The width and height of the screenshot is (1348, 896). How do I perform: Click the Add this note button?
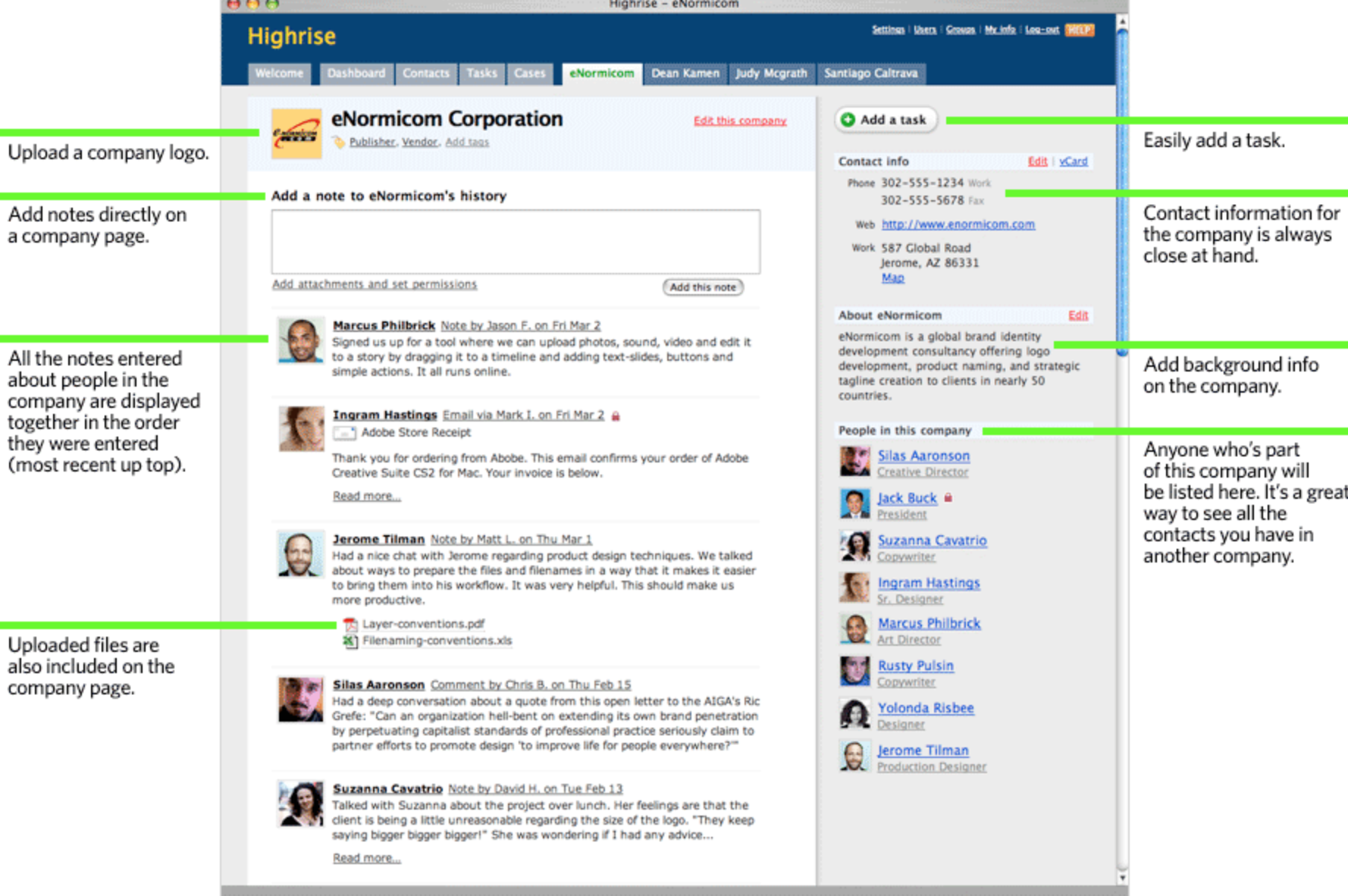coord(703,287)
